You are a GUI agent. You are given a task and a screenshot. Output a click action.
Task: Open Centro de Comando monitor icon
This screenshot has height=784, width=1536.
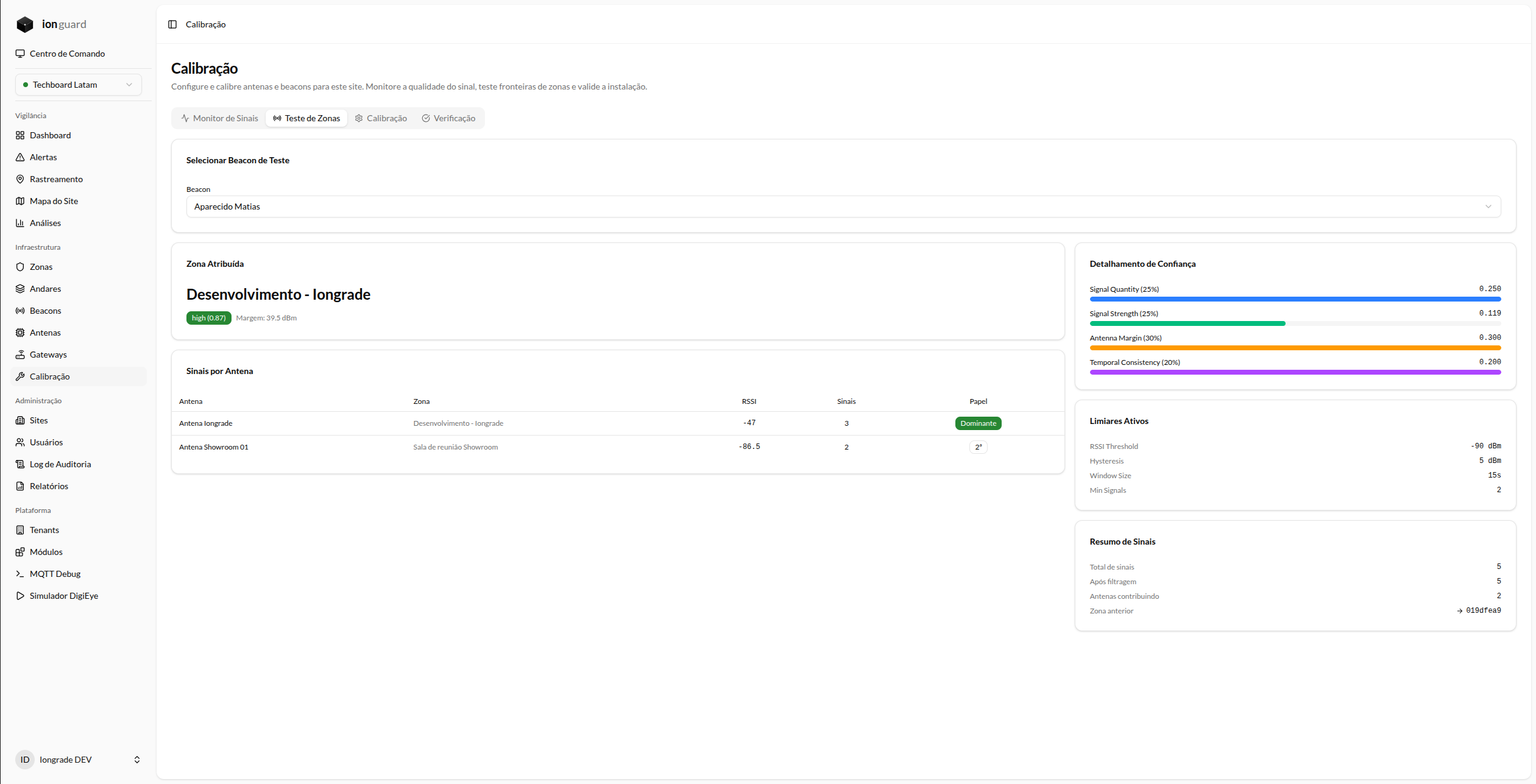(x=20, y=54)
